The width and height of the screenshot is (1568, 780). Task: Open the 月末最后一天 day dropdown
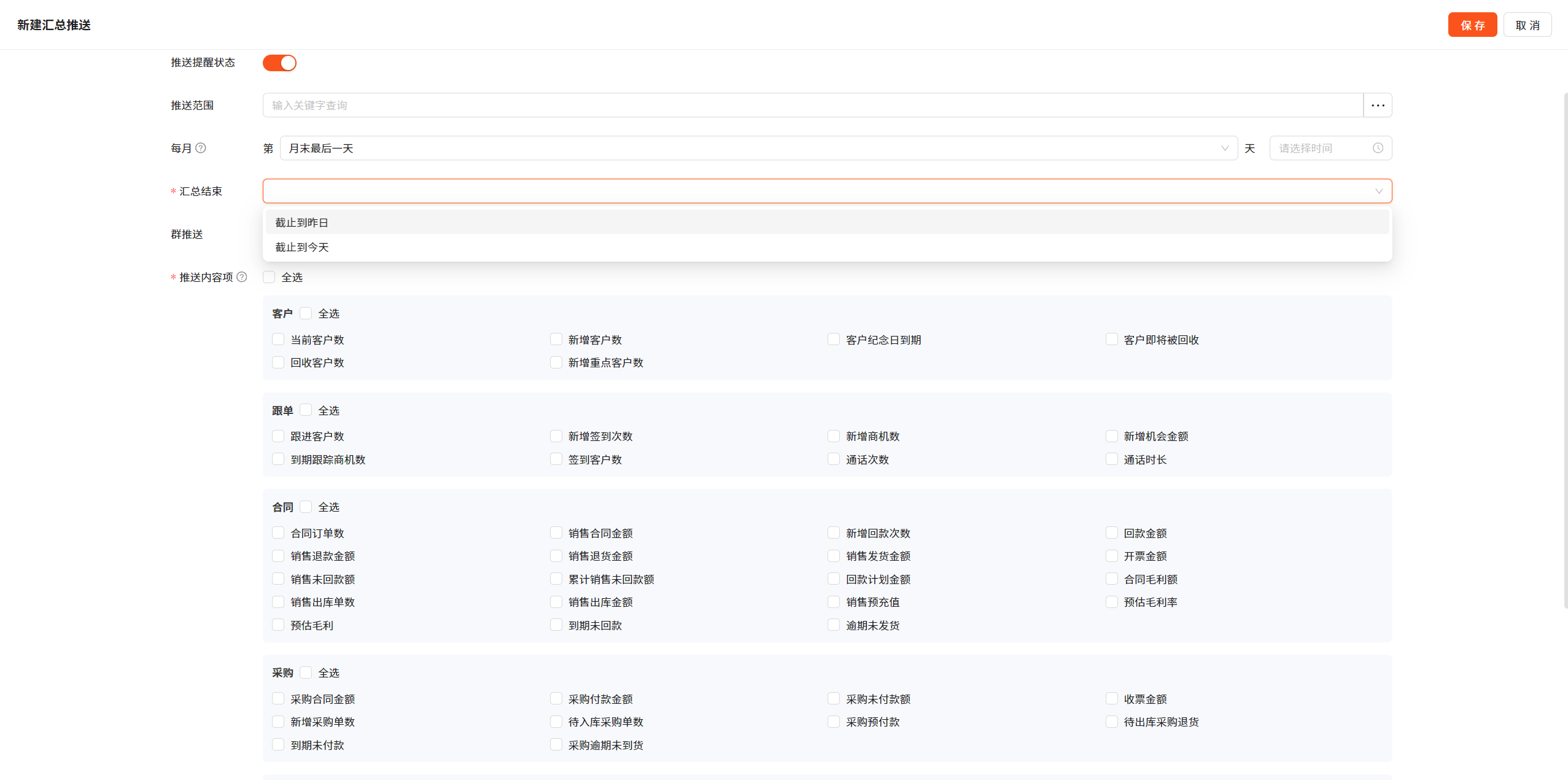(758, 148)
